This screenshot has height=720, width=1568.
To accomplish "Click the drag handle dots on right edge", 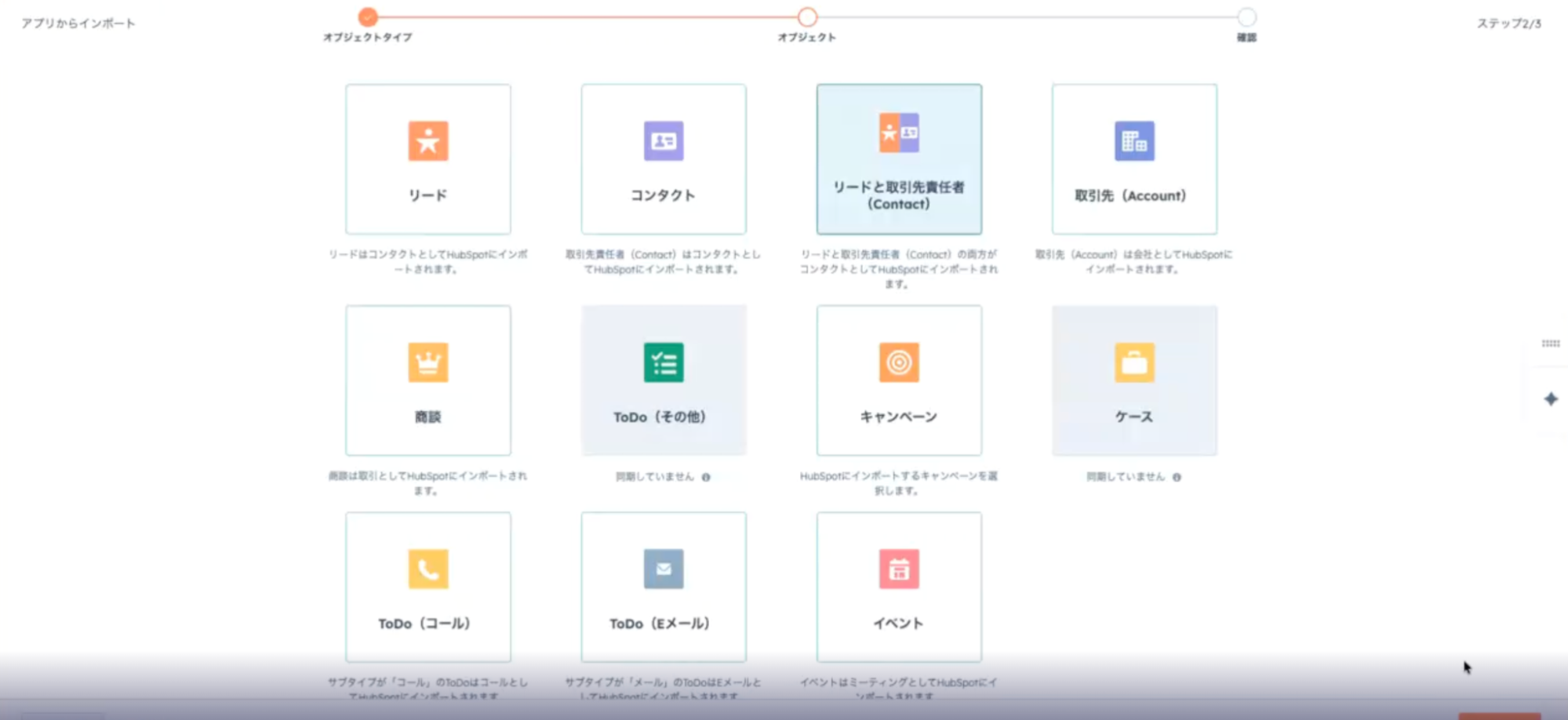I will 1551,344.
